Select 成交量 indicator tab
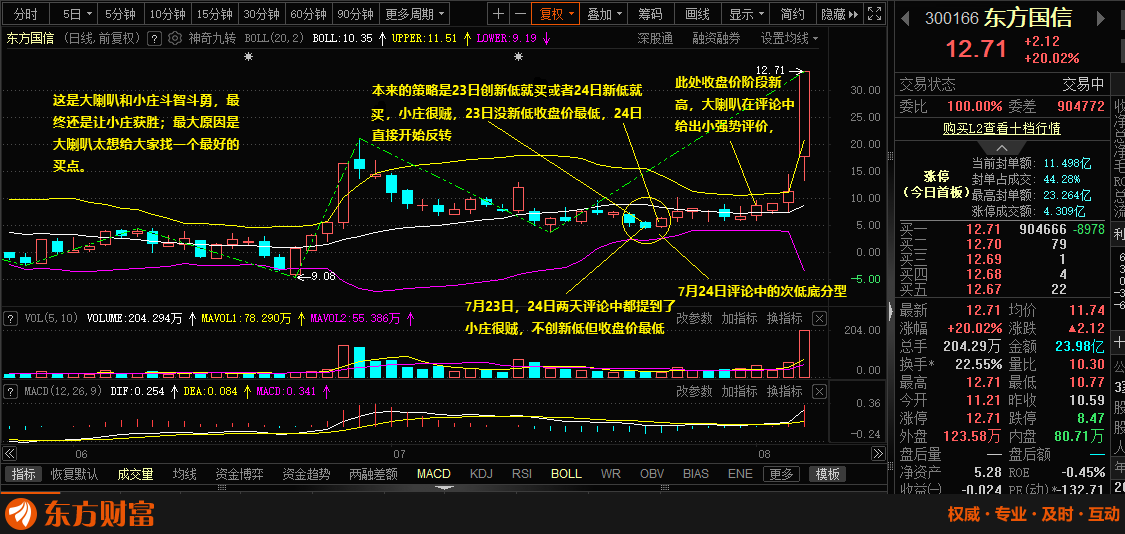Screen dimensions: 1125x534 [x=136, y=474]
